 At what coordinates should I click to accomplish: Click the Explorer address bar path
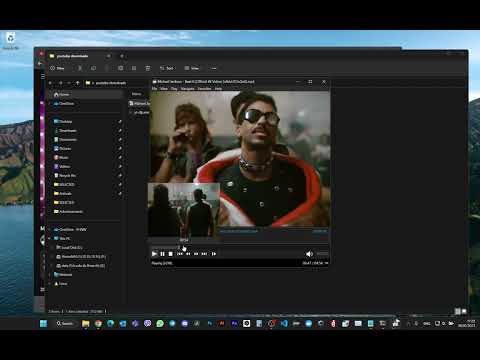[x=111, y=83]
